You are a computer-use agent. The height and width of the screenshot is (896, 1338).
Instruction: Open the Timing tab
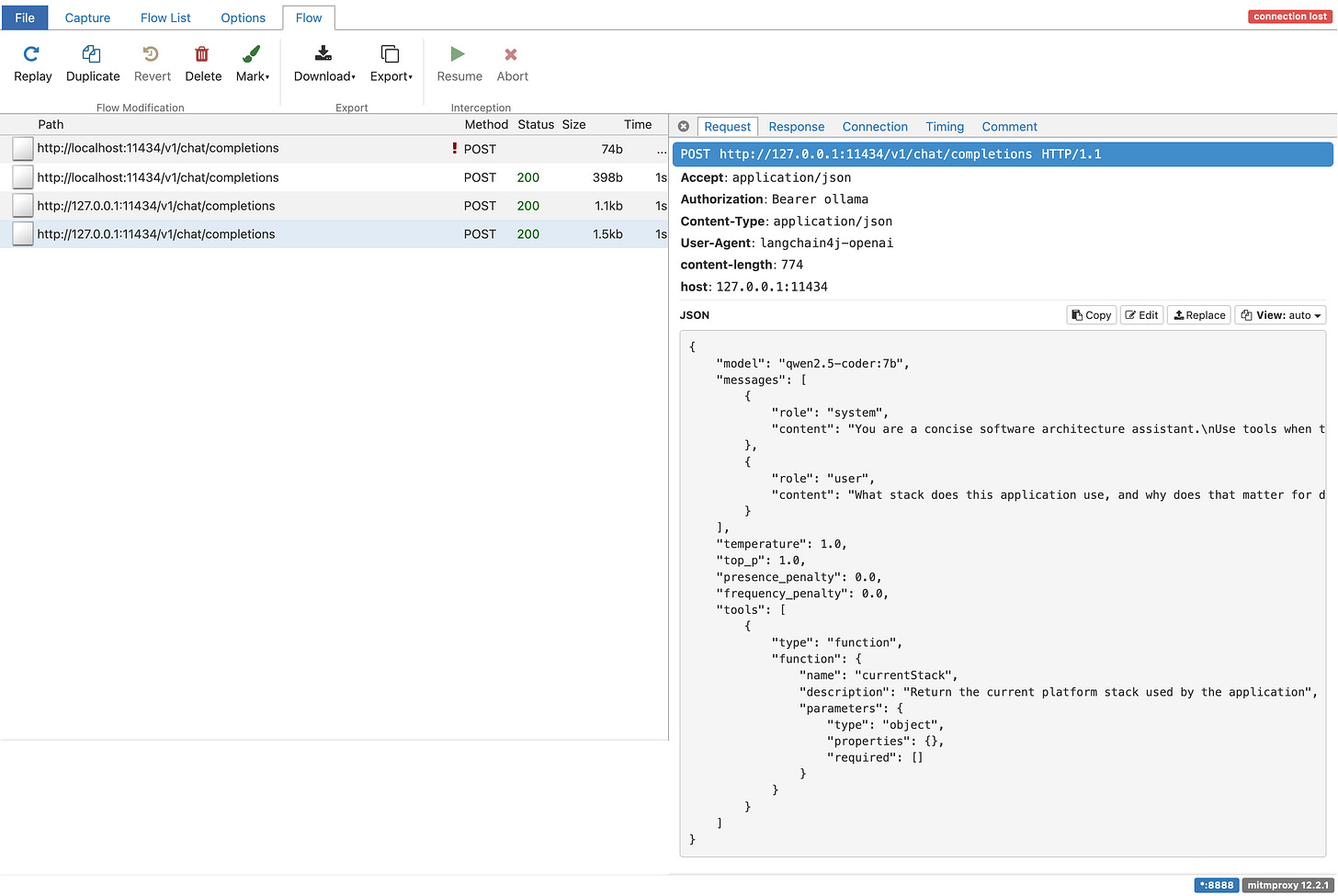click(x=944, y=127)
